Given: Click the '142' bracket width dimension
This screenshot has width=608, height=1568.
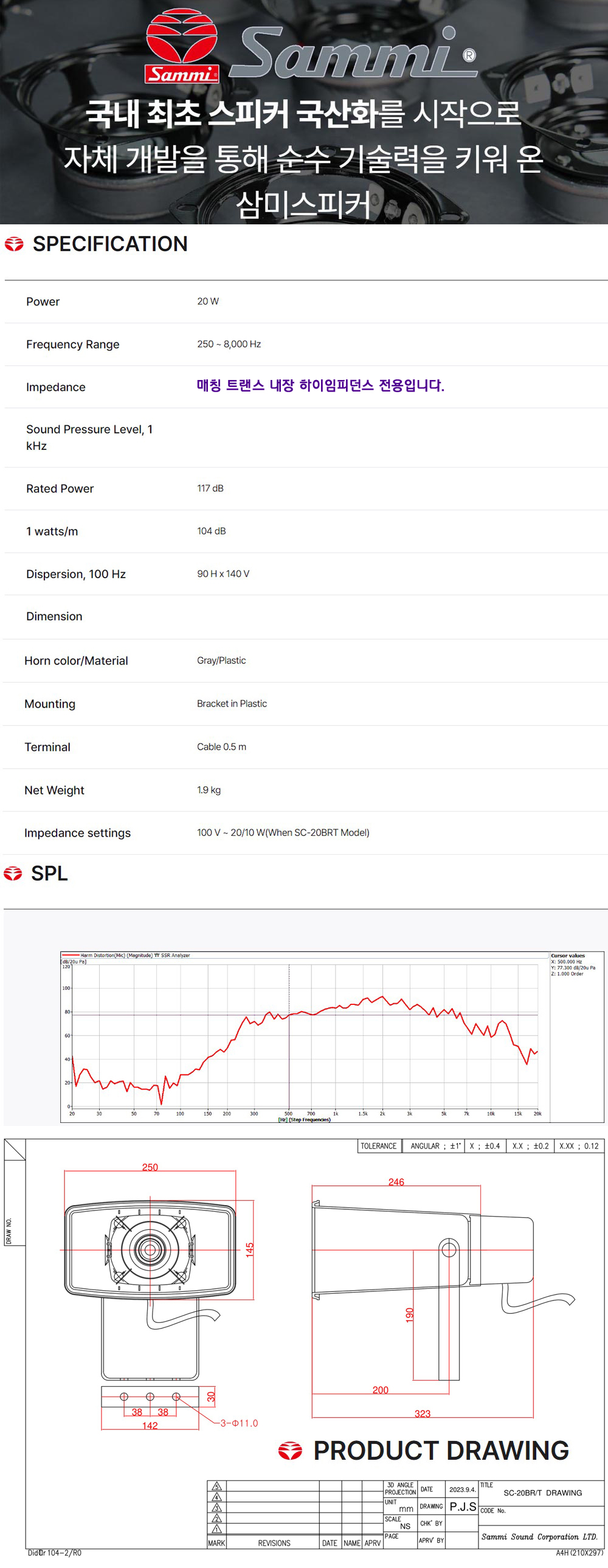Looking at the screenshot, I should pos(150,1426).
